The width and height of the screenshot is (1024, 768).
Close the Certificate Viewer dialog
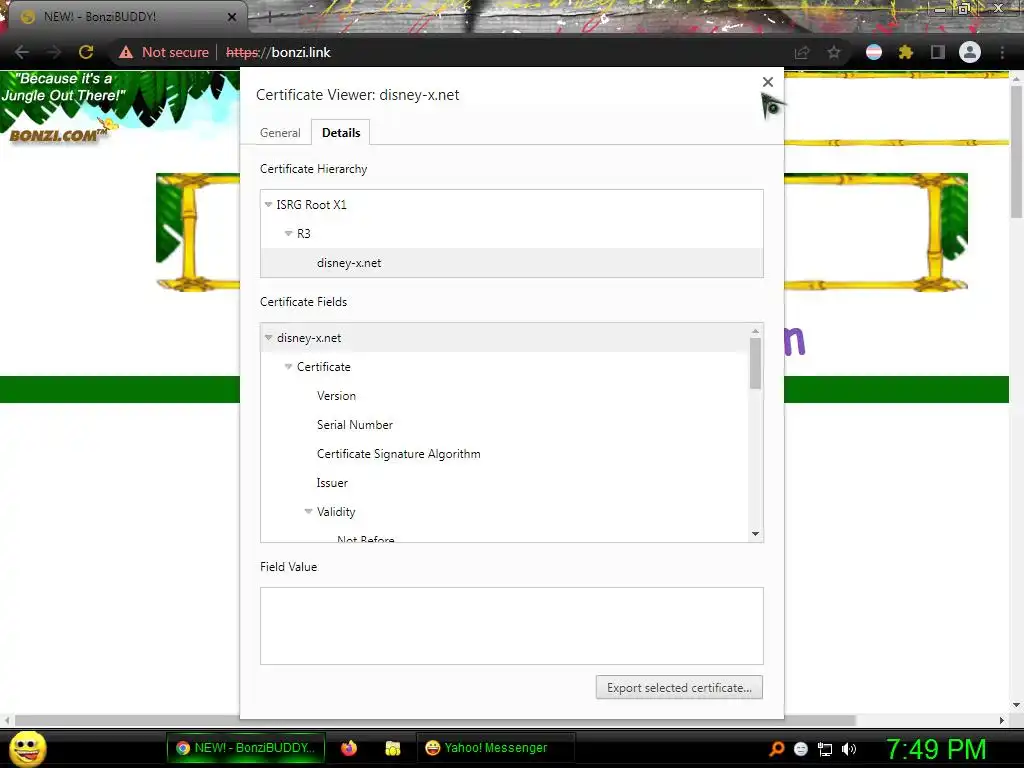click(x=768, y=82)
